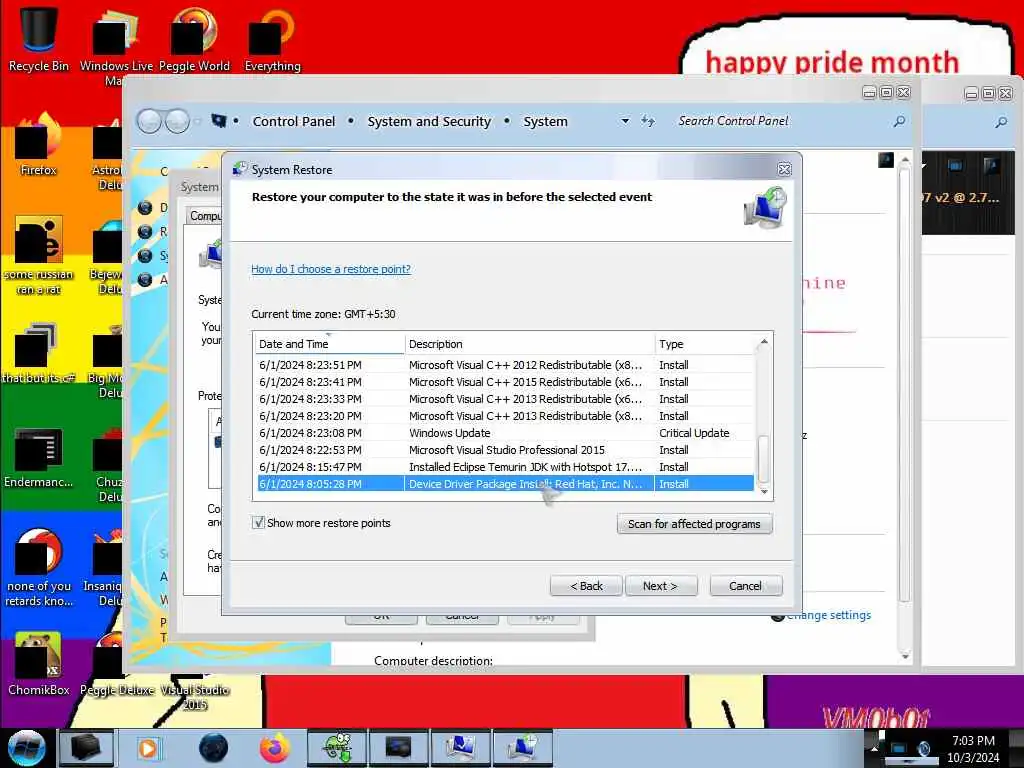Click System and Security breadcrumb
The image size is (1024, 768).
click(429, 121)
